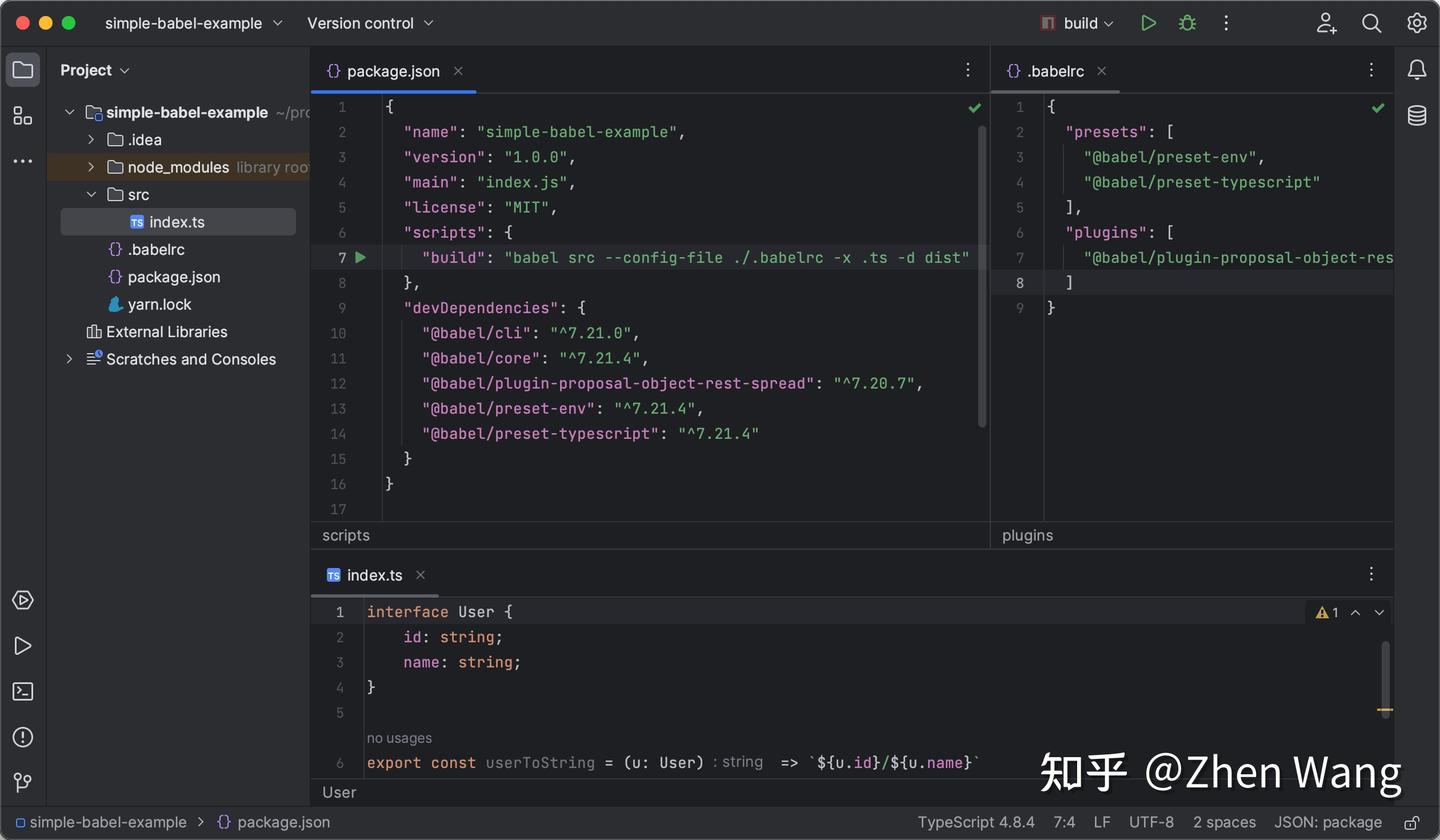Image resolution: width=1440 pixels, height=840 pixels.
Task: Show the Notifications bell panel
Action: tap(1417, 70)
